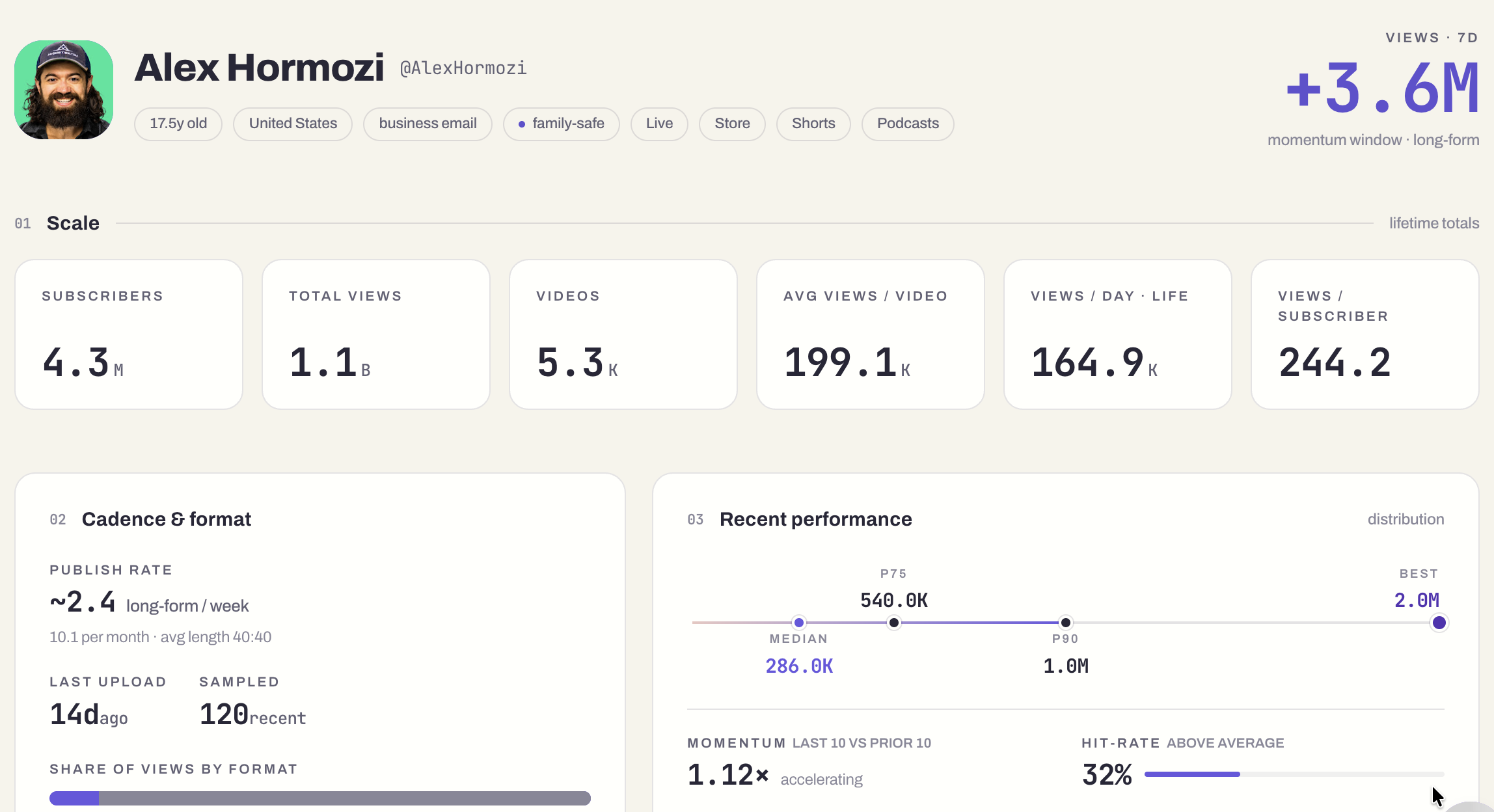Open the Shorts tag
Screen dimensions: 1494x812
(813, 124)
